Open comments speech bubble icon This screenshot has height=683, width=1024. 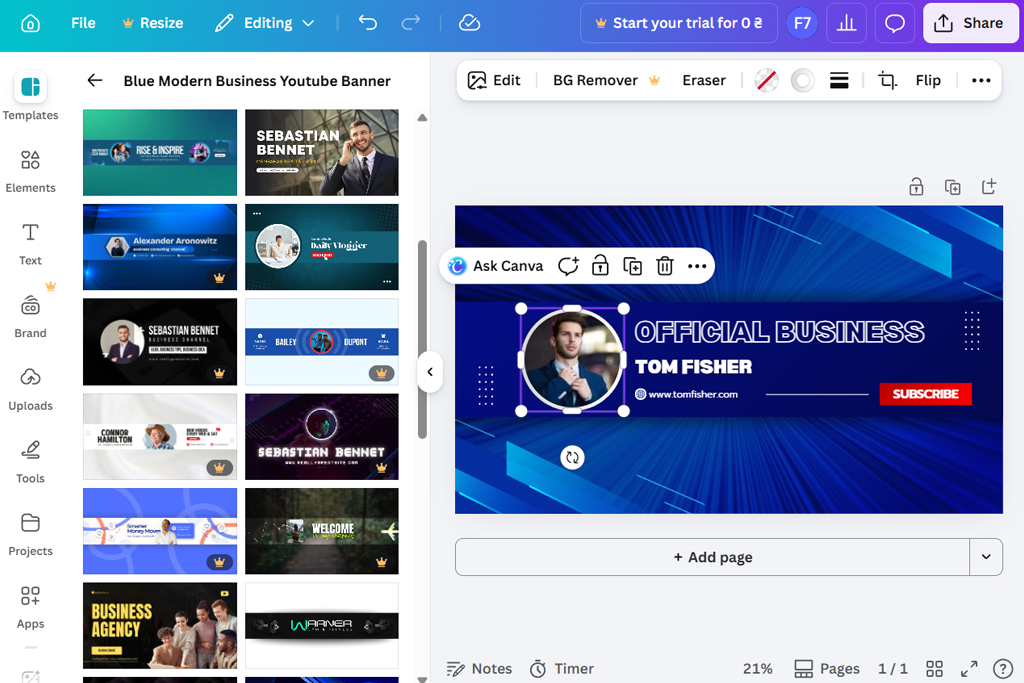coord(895,24)
